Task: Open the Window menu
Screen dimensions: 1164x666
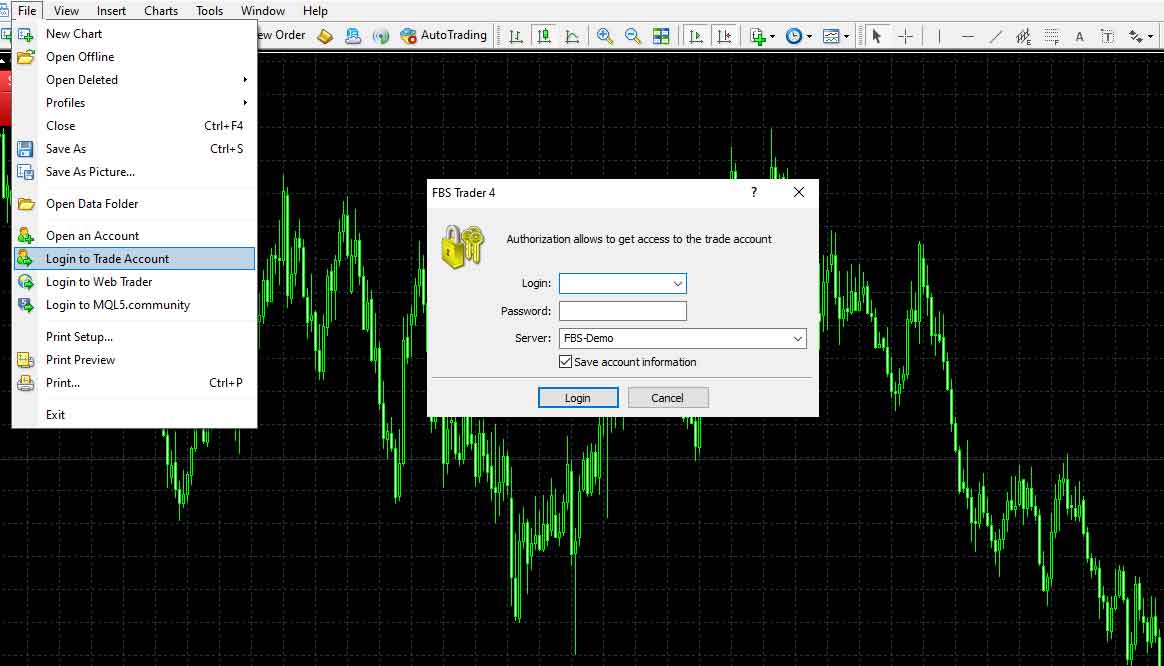Action: [263, 10]
